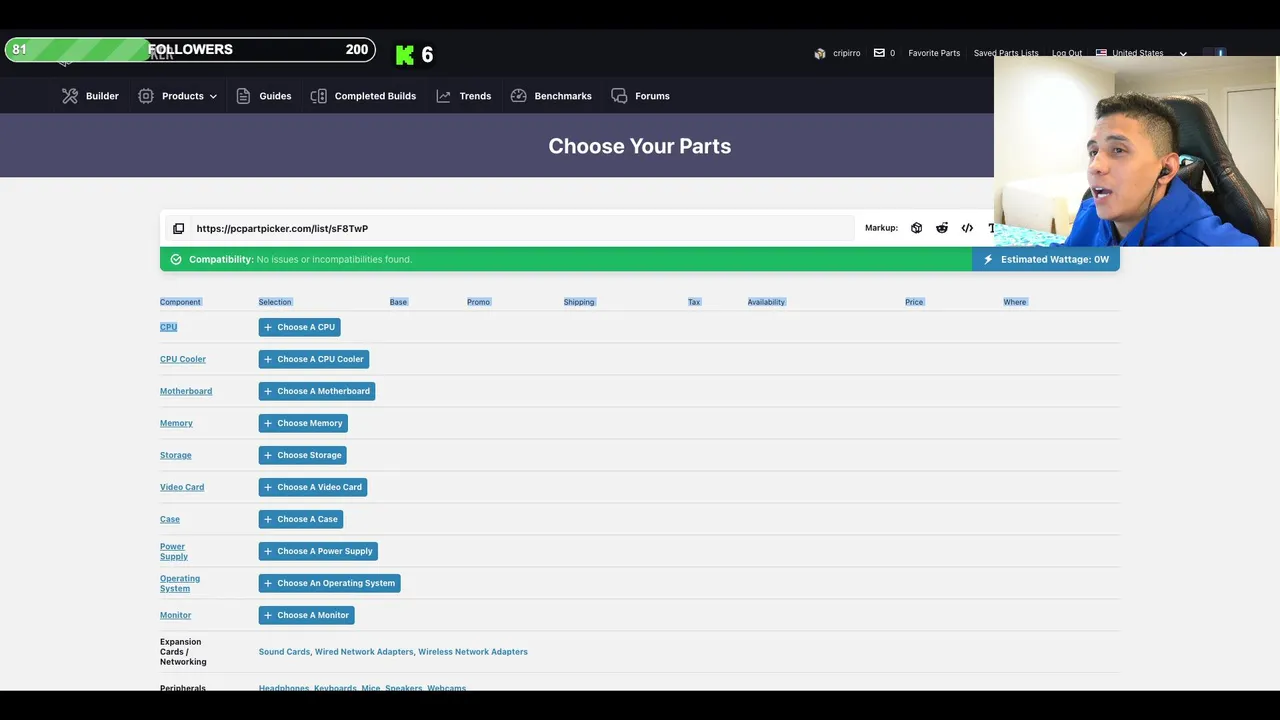Image resolution: width=1280 pixels, height=720 pixels.
Task: Click the compatibility checkmark icon
Action: [x=176, y=259]
